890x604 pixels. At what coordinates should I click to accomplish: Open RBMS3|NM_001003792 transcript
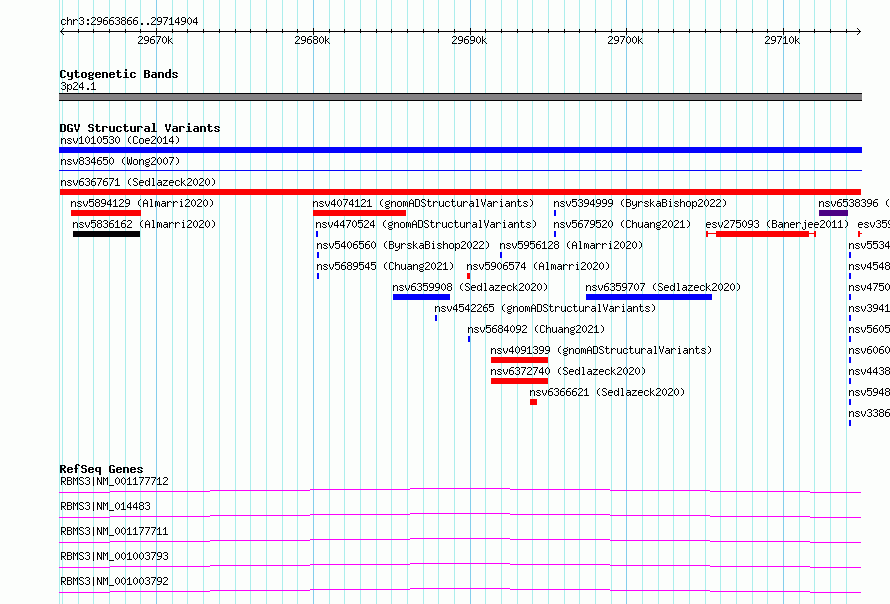click(x=114, y=581)
